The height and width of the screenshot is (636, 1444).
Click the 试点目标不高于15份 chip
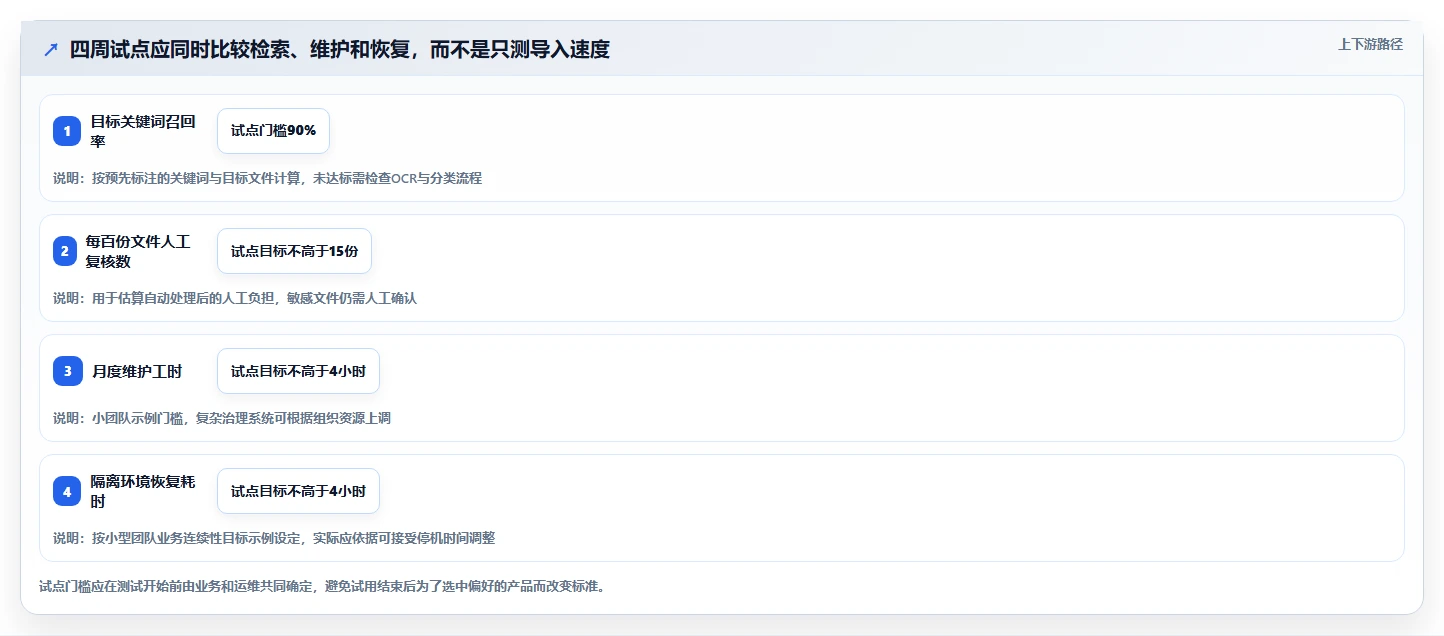coord(294,251)
